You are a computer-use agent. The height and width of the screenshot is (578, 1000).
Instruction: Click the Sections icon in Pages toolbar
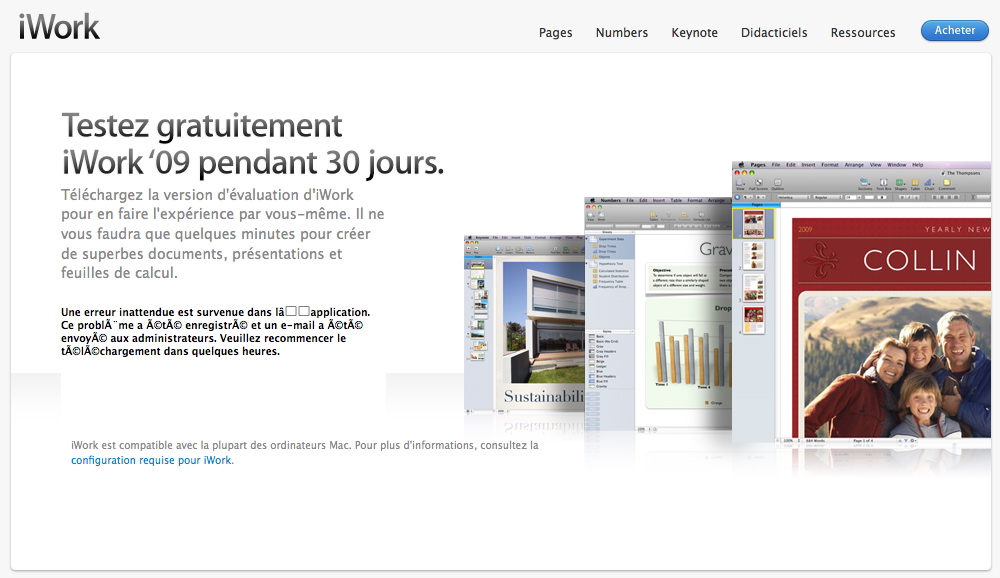(865, 182)
